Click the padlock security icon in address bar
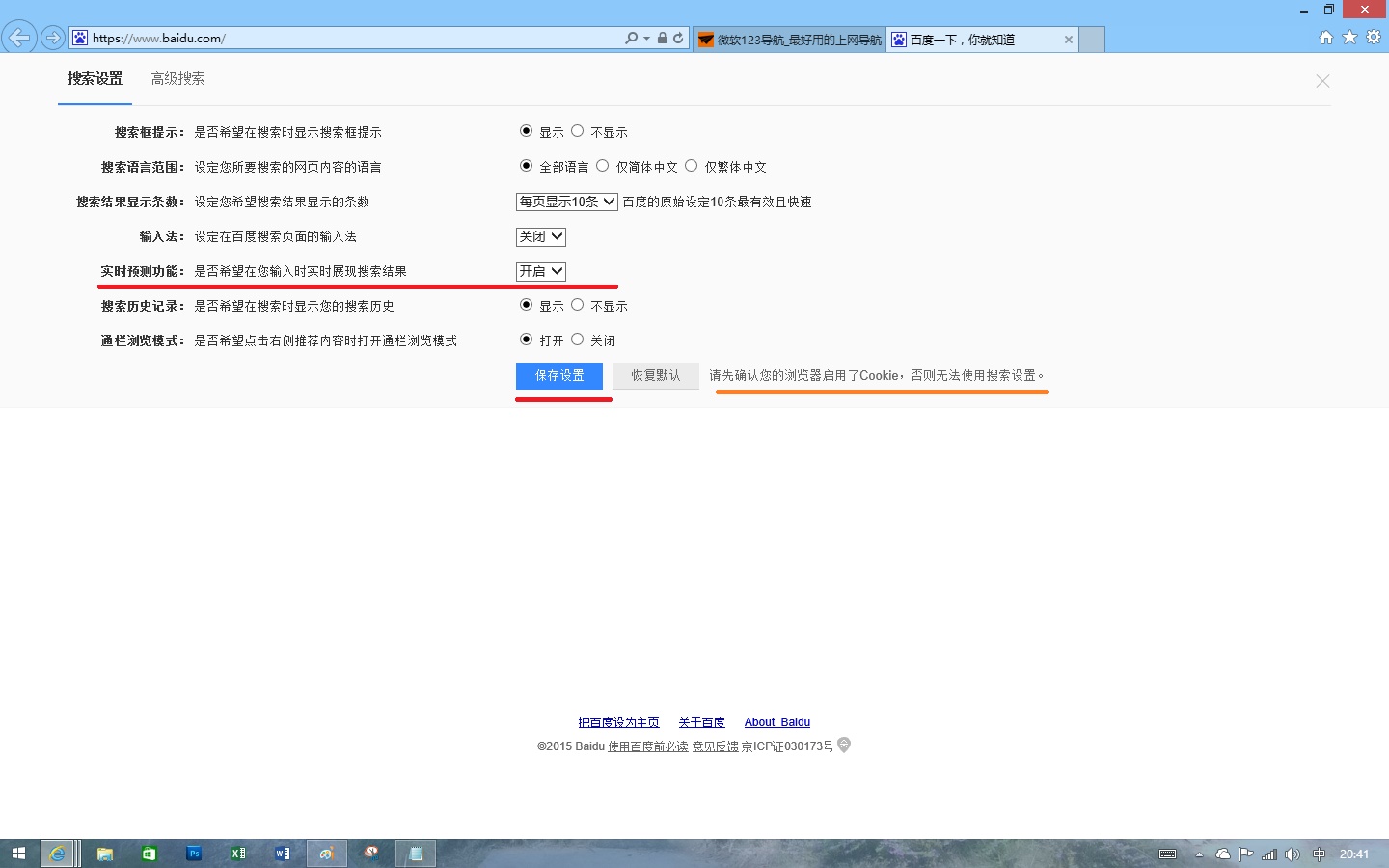Screen dimensions: 1389x868 click(663, 38)
